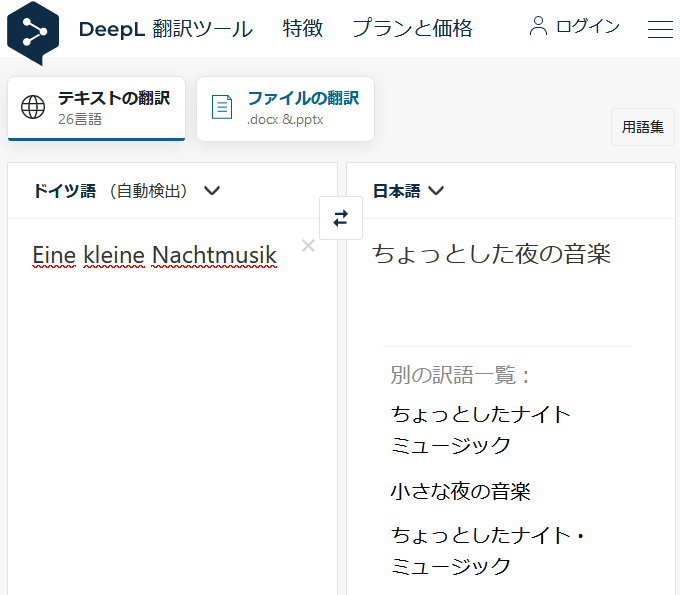Image resolution: width=680 pixels, height=595 pixels.
Task: Select the テキストの翻訳 tab
Action: (96, 108)
